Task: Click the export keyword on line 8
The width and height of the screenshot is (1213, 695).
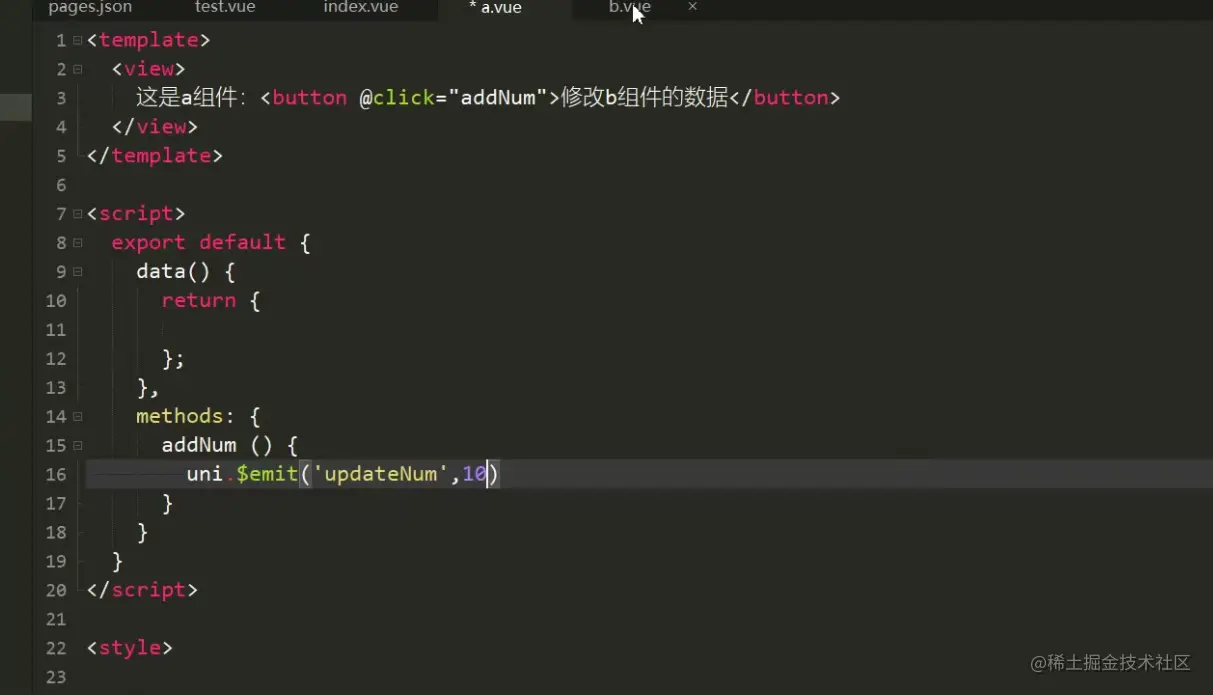Action: click(149, 243)
